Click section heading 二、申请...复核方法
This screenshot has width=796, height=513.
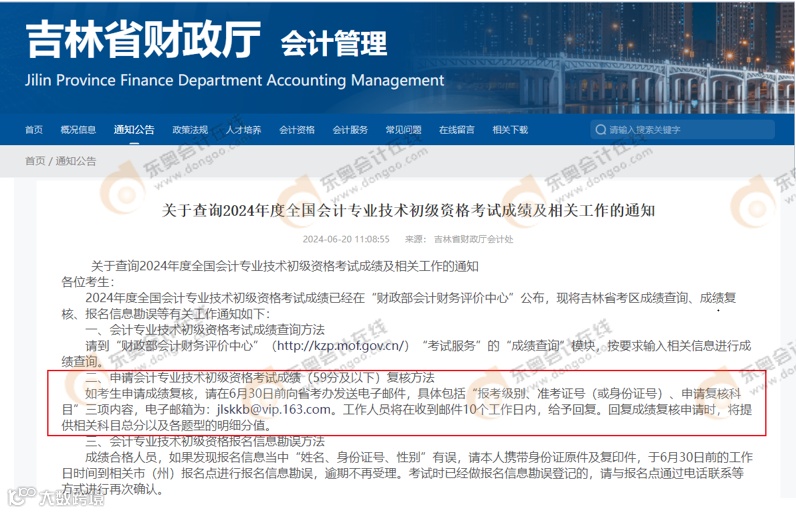tap(260, 378)
